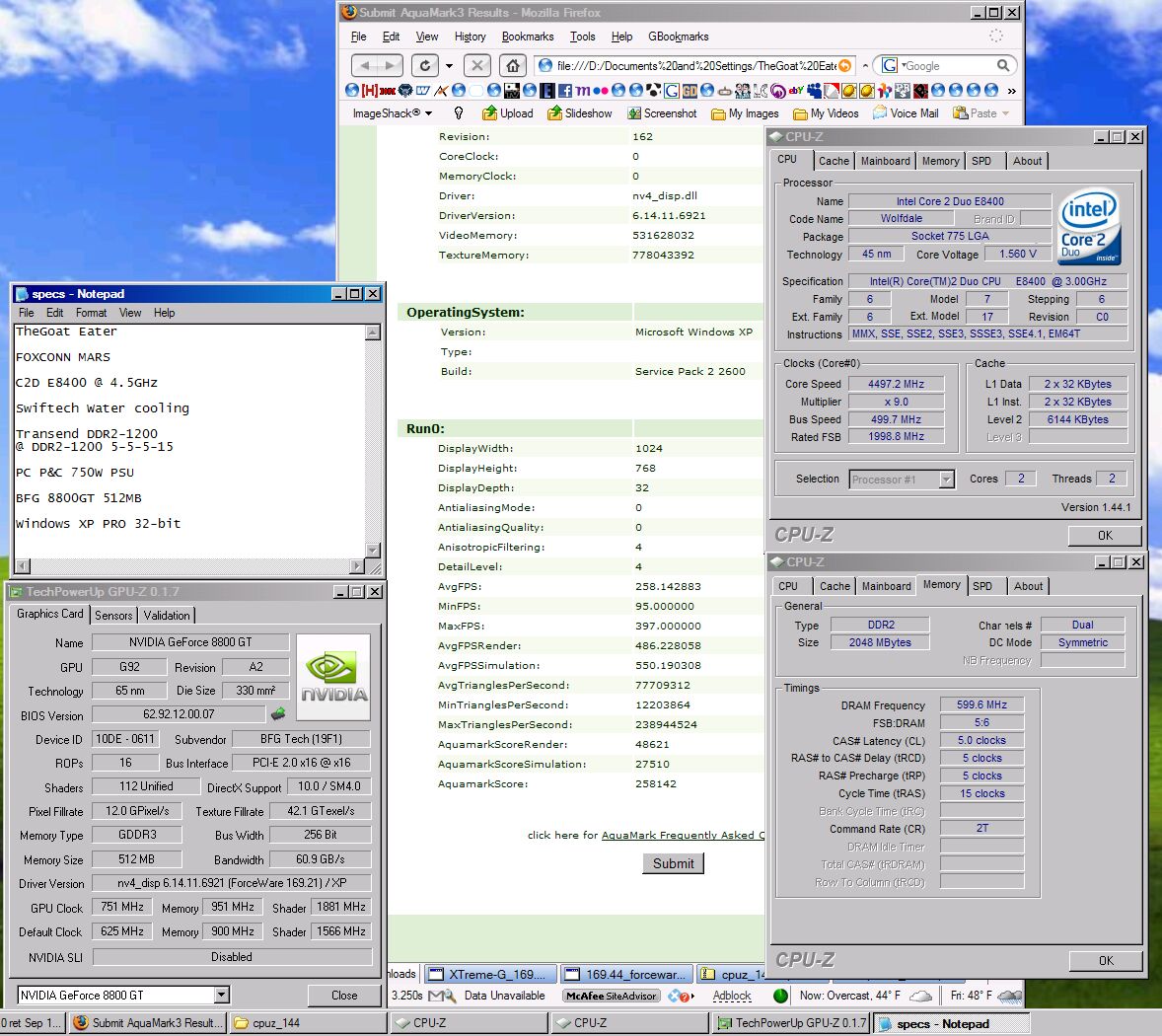Open the Firefox History menu
This screenshot has width=1162, height=1036.
[470, 37]
